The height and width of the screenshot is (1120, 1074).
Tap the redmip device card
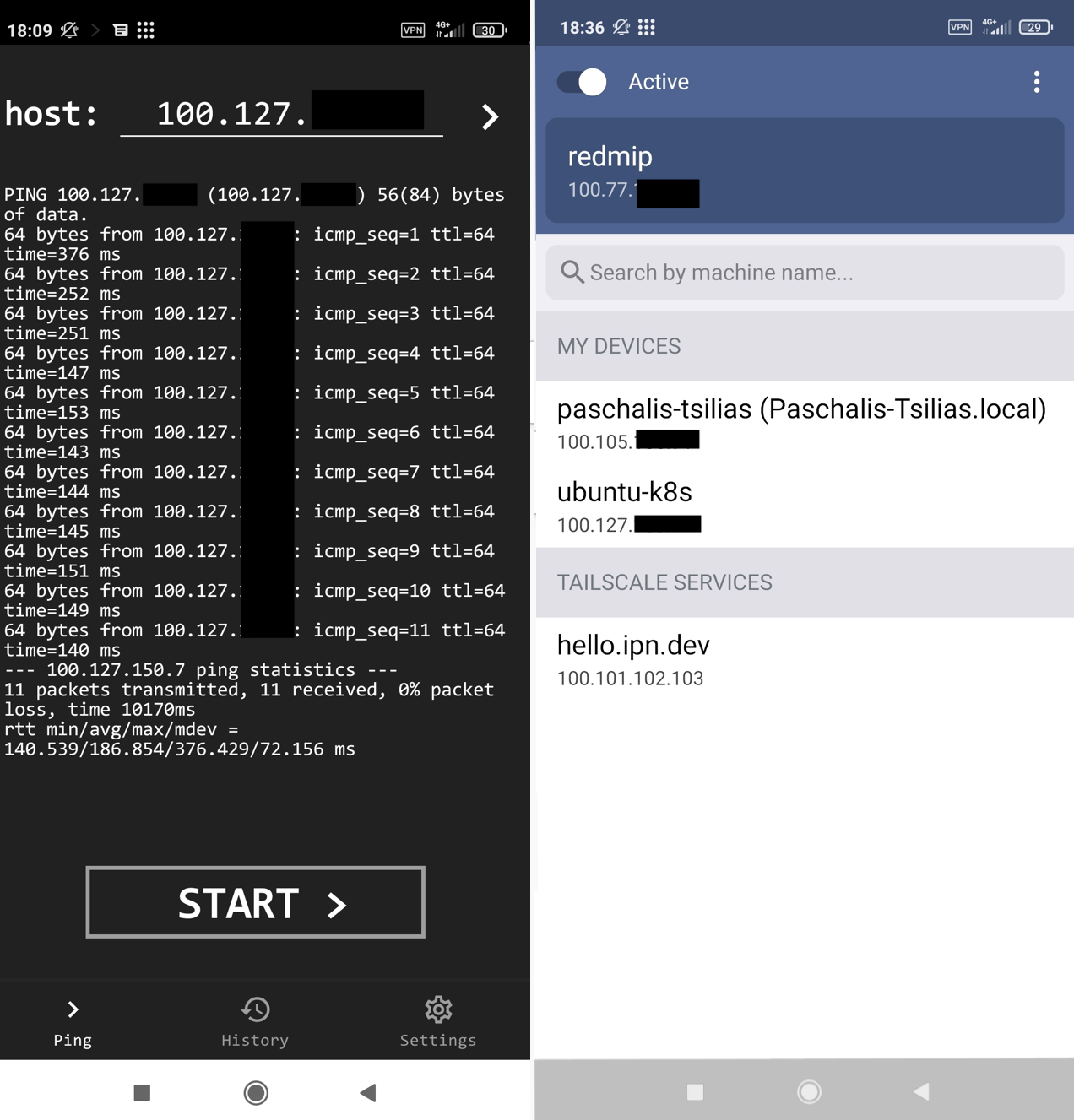pos(804,171)
